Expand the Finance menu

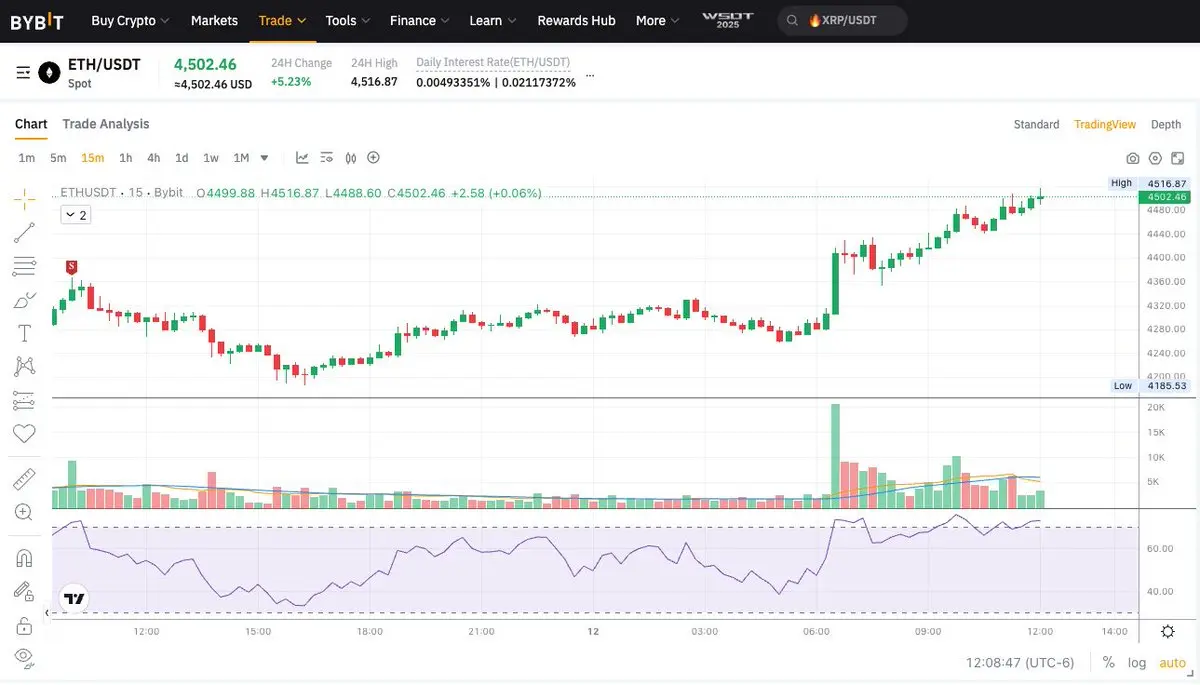pyautogui.click(x=420, y=20)
